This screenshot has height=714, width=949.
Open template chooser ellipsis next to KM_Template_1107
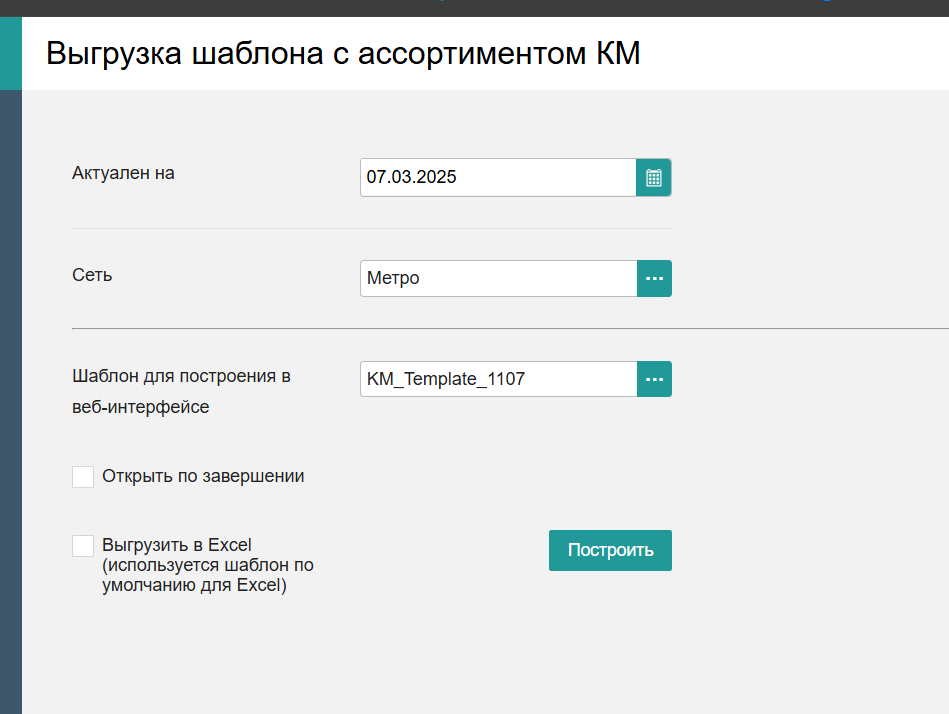654,379
